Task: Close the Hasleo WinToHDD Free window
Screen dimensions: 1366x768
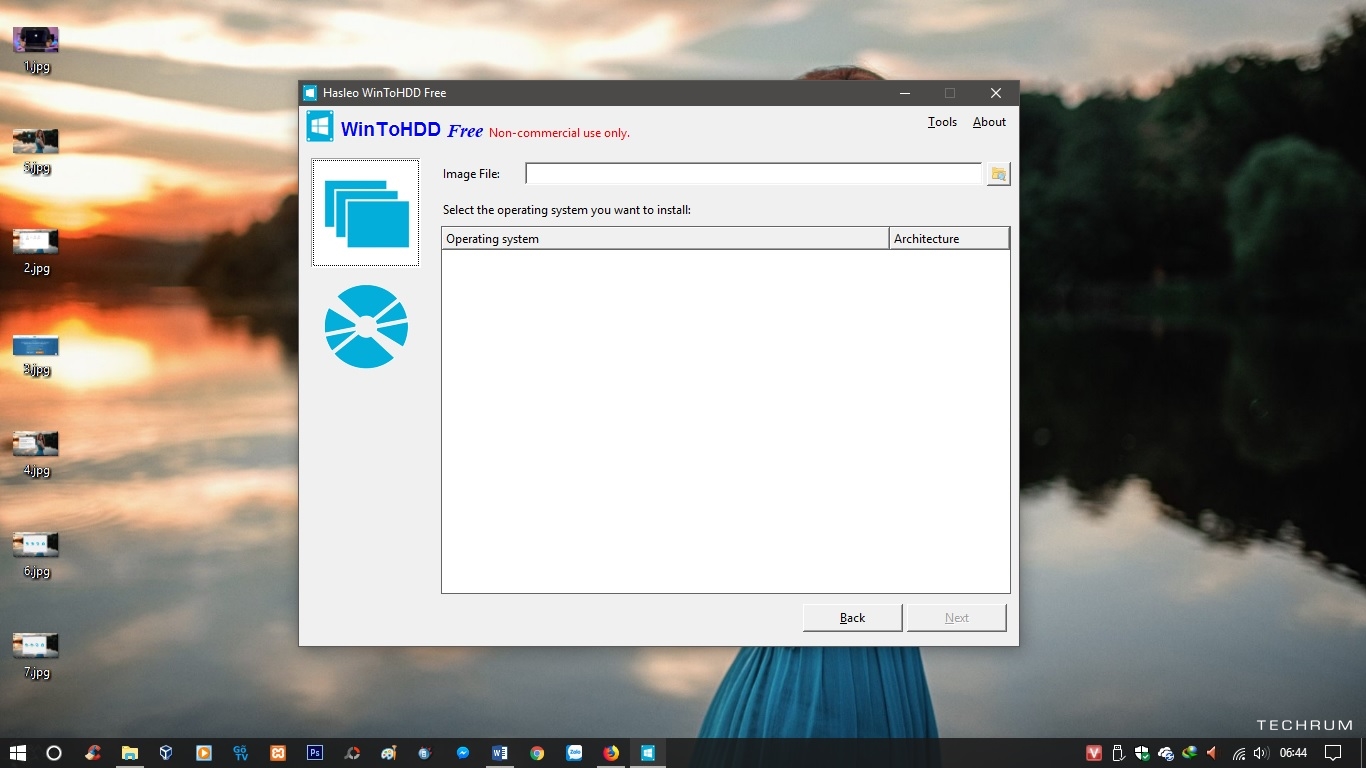Action: [996, 93]
